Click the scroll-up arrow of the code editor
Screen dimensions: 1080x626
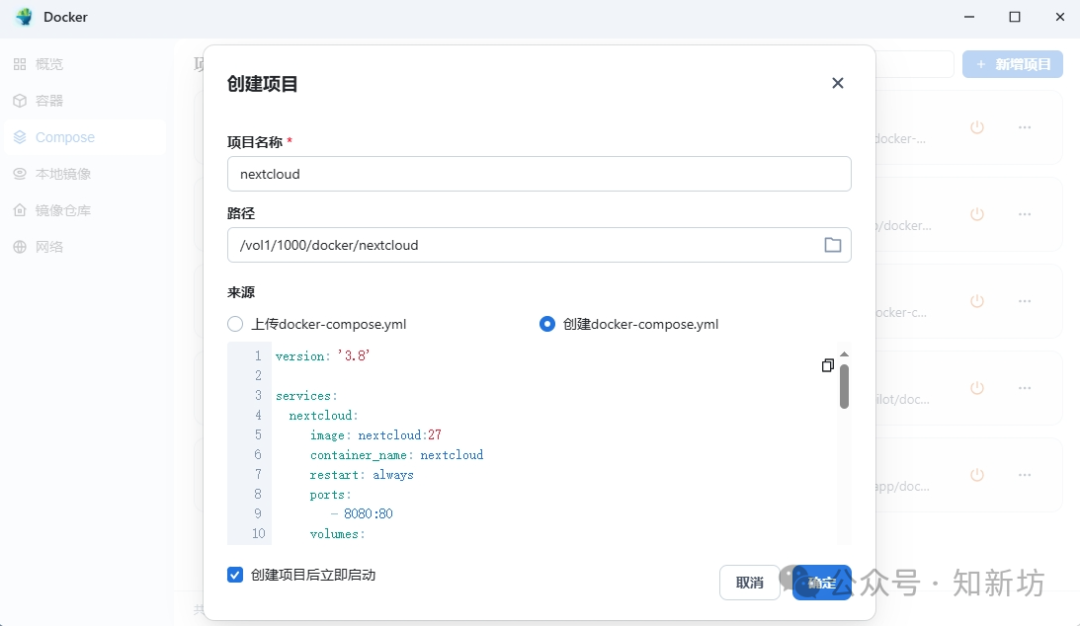844,354
